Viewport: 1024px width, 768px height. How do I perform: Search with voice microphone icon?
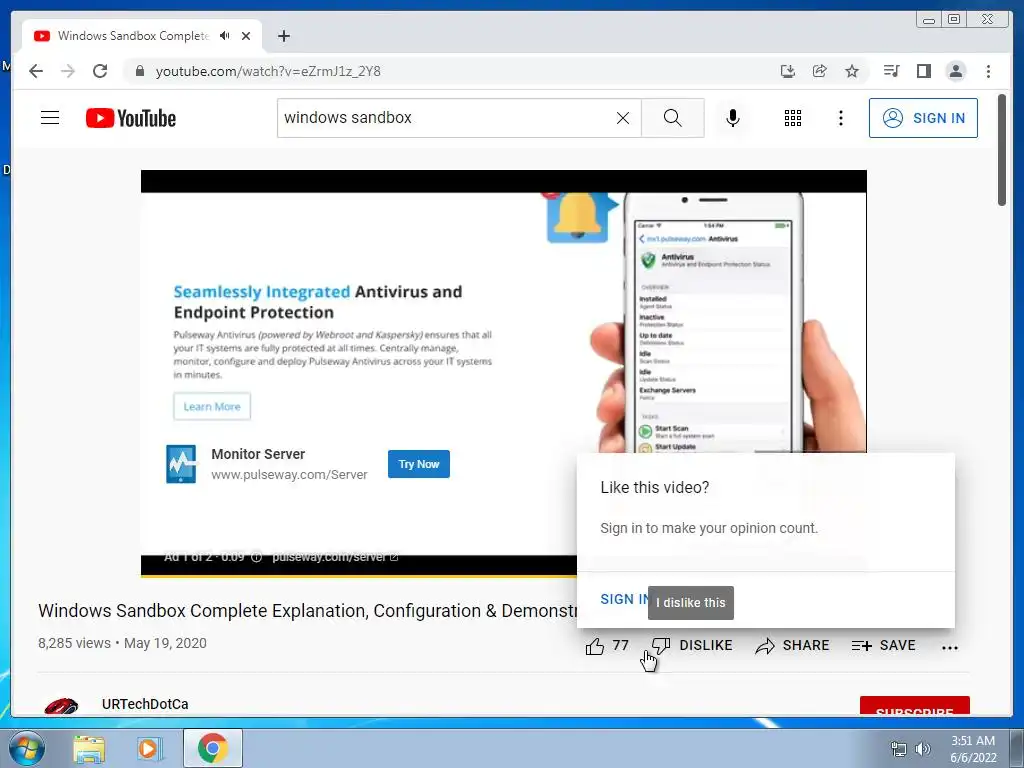[733, 118]
